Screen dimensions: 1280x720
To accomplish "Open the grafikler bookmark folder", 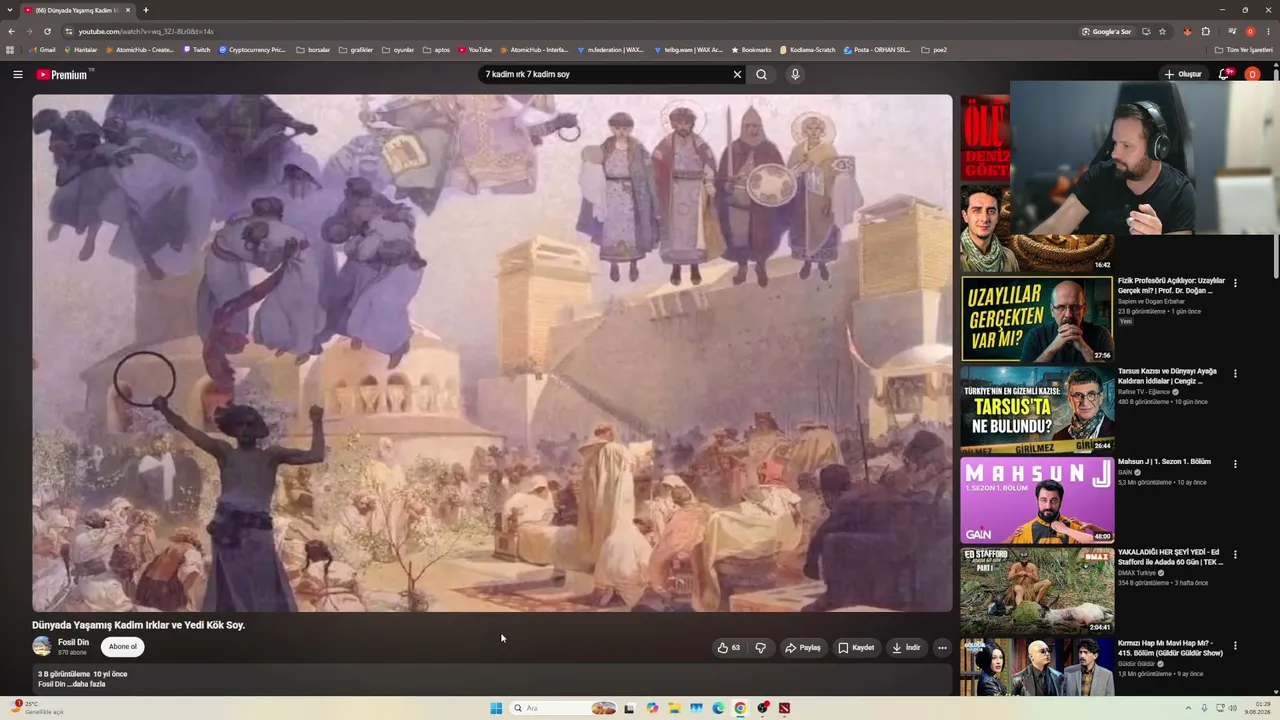I will click(x=356, y=50).
